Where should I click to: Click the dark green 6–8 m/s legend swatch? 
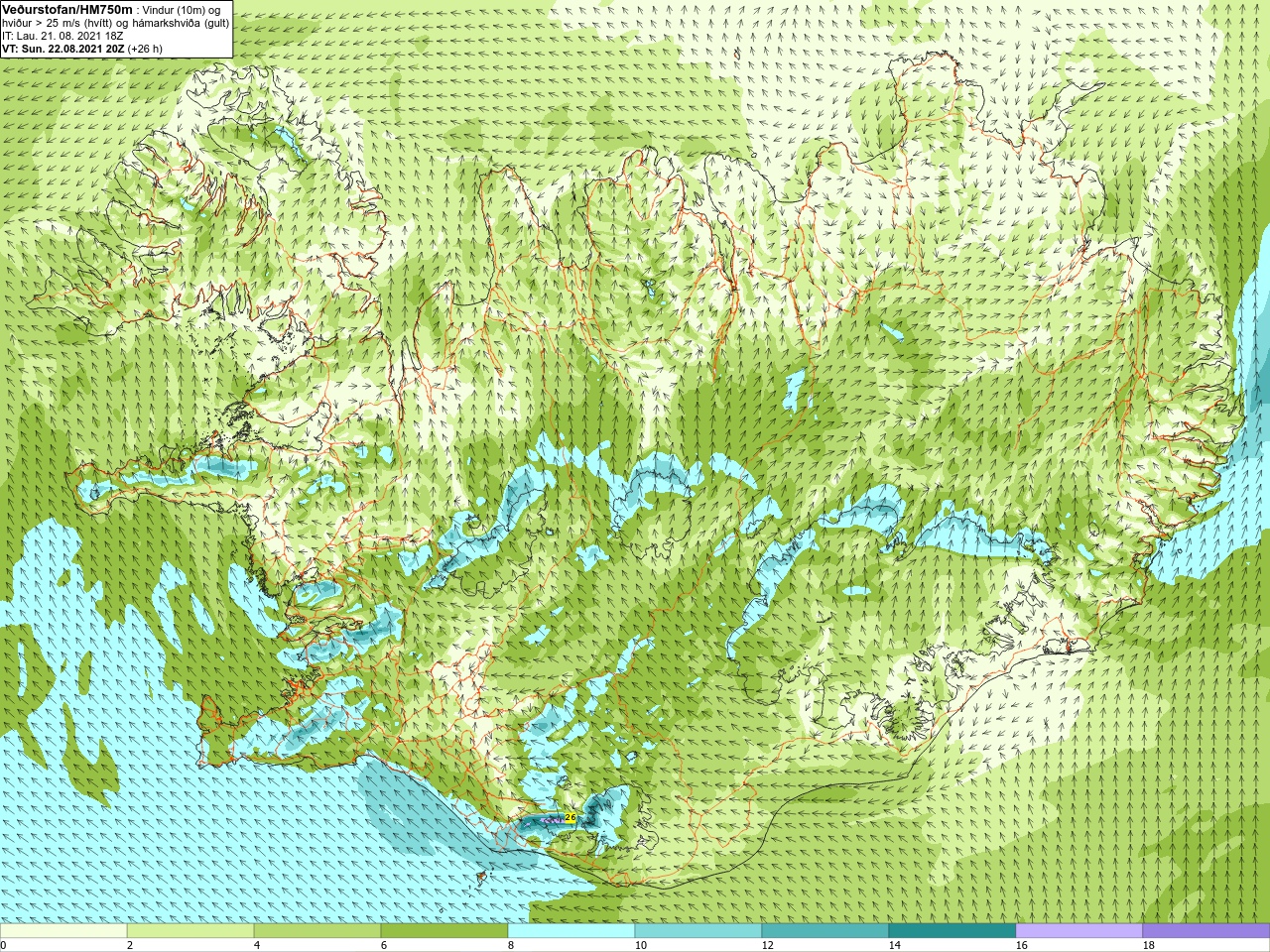[x=444, y=931]
